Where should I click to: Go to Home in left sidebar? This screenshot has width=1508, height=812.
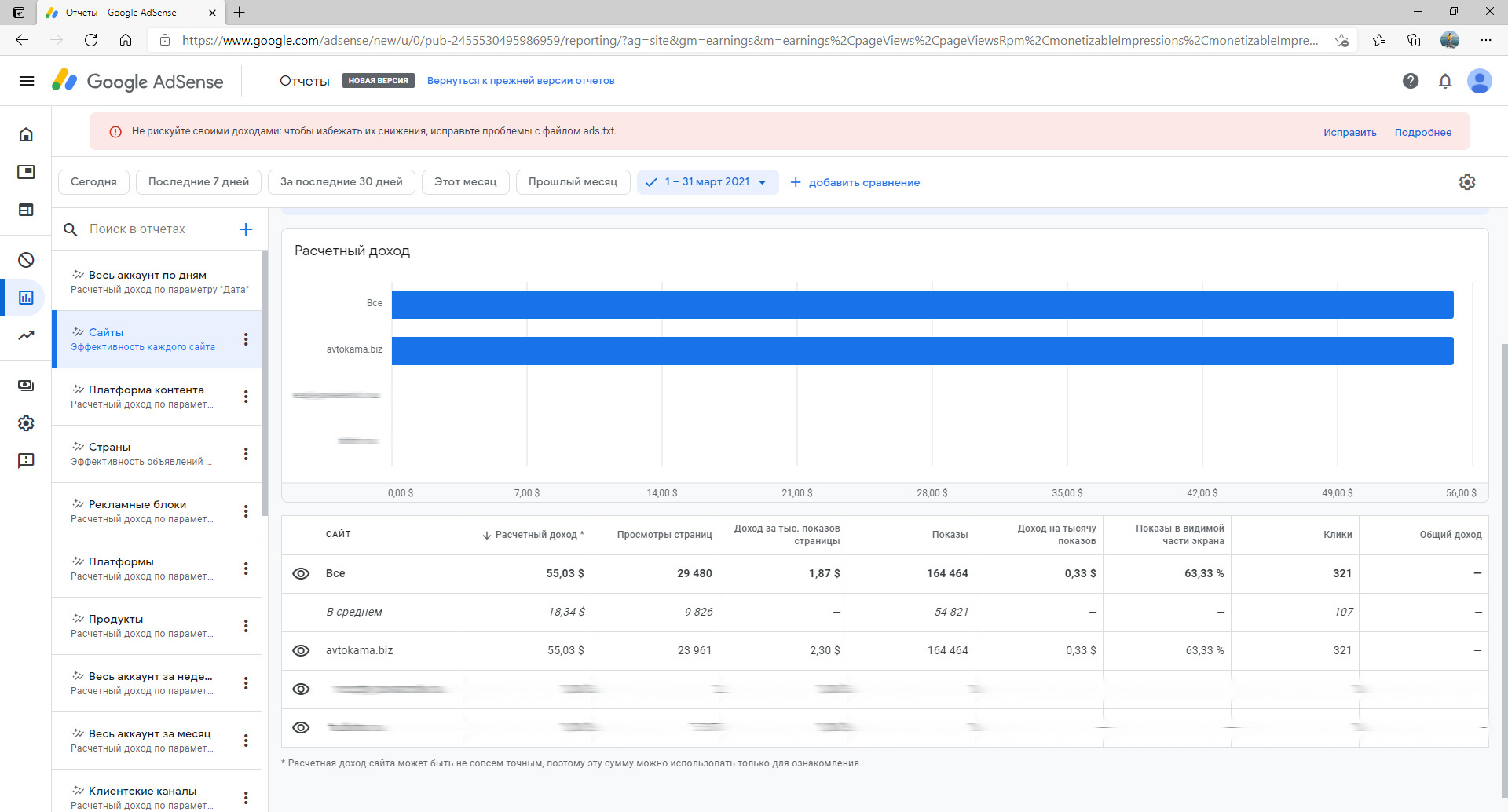26,134
